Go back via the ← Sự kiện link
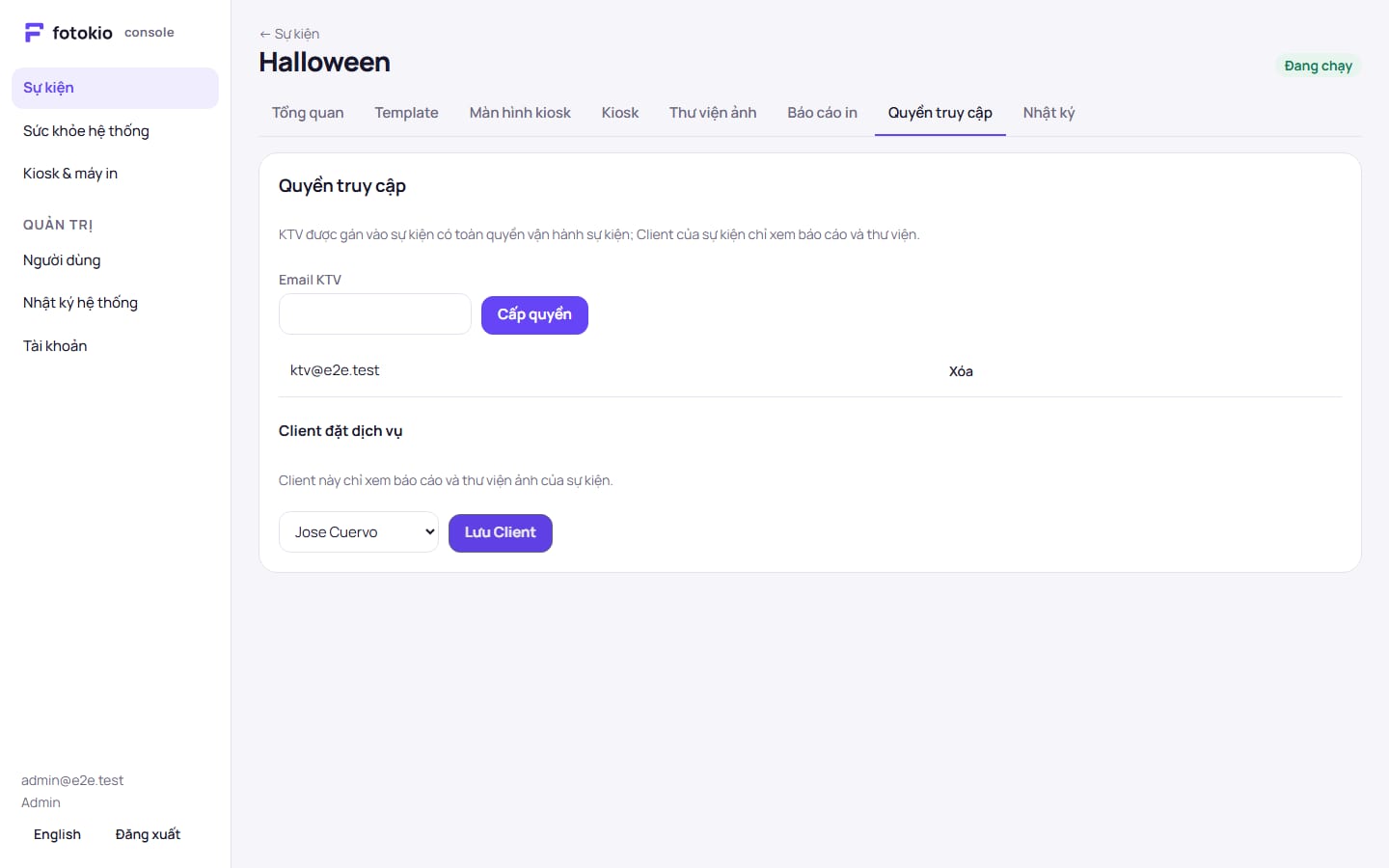 [289, 34]
